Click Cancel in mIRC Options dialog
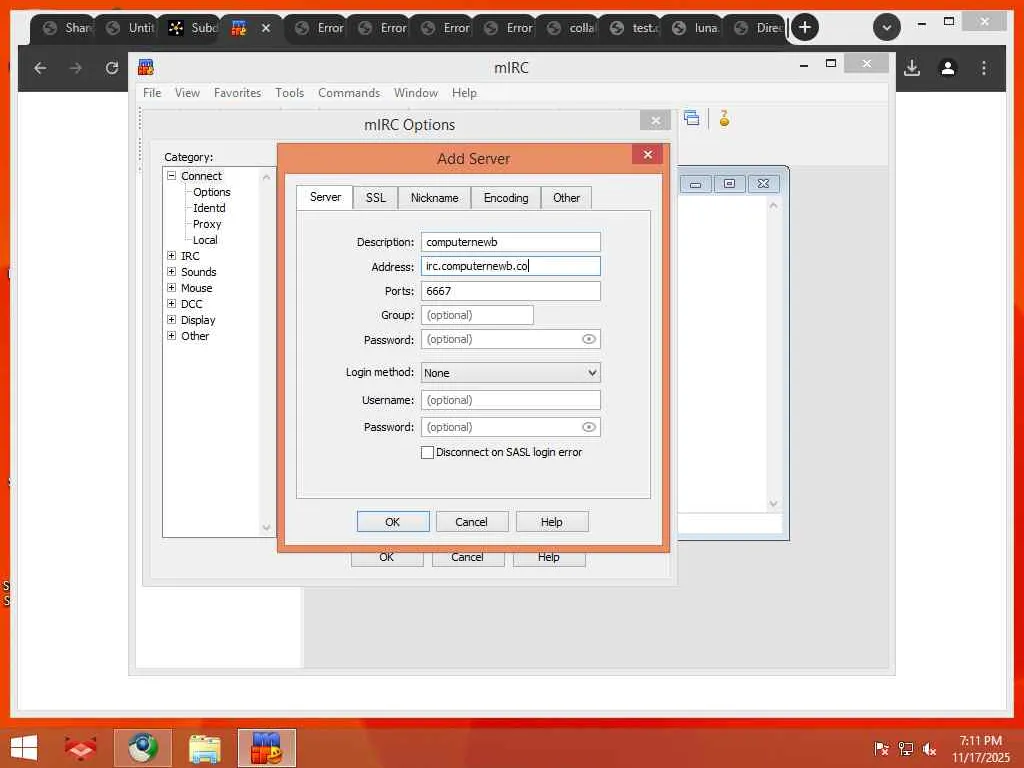Viewport: 1024px width, 768px height. tap(468, 558)
